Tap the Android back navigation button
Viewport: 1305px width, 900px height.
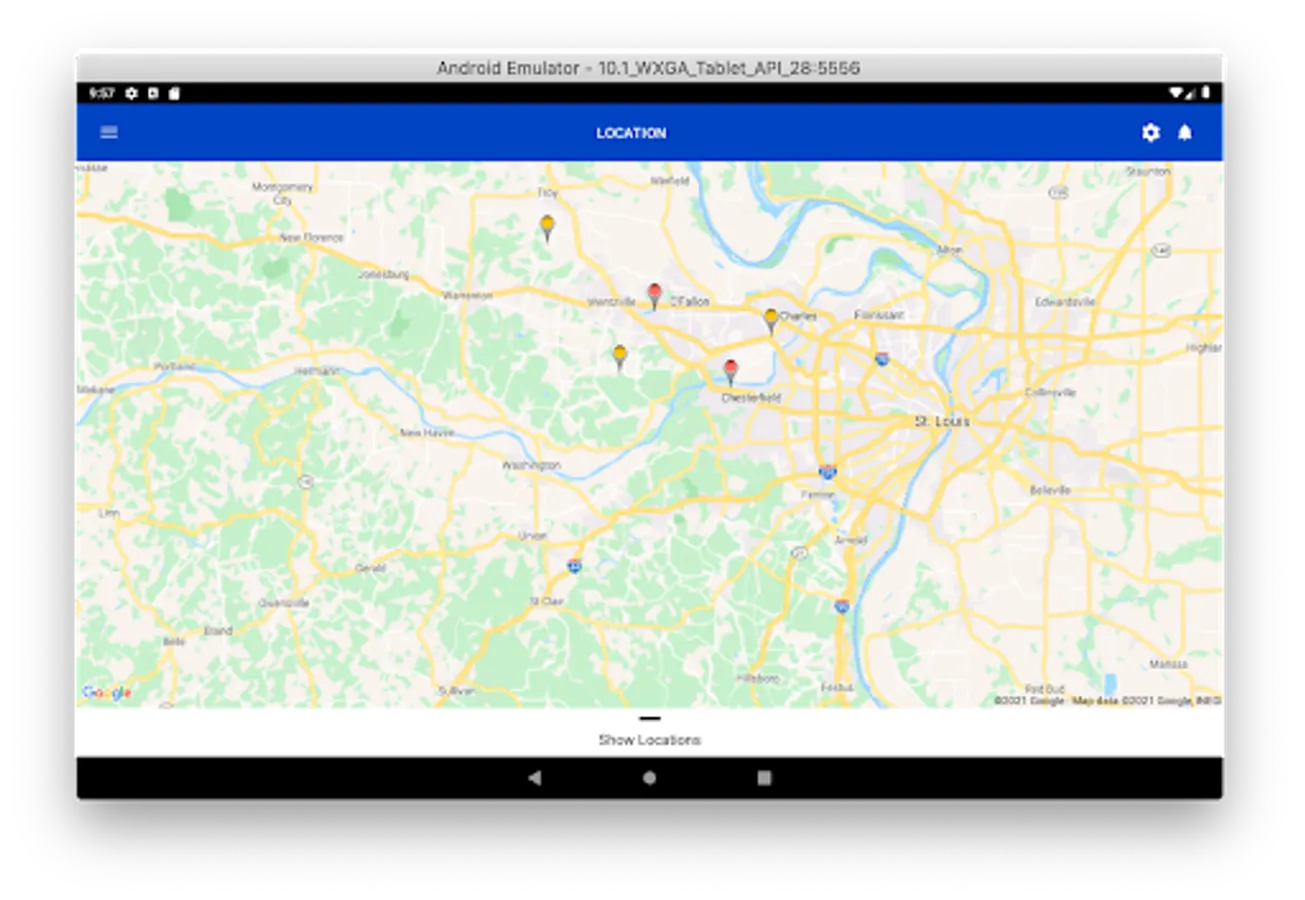tap(535, 777)
